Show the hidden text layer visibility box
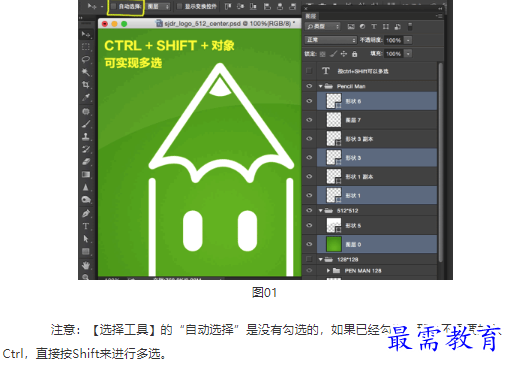This screenshot has width=509, height=370. (x=309, y=71)
